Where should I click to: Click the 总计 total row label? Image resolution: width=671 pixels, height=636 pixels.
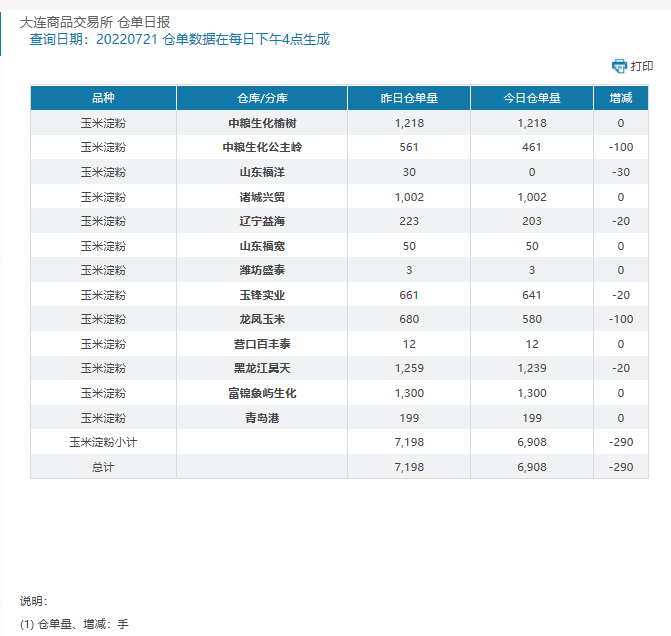click(103, 467)
